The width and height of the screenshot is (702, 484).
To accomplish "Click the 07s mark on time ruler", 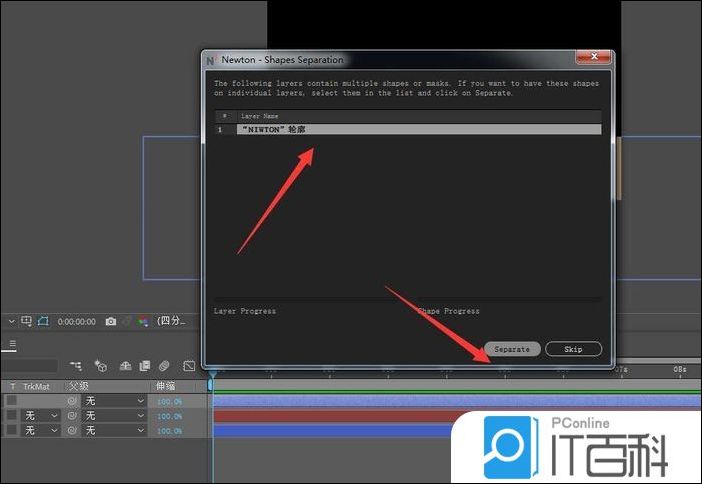I will pos(621,369).
